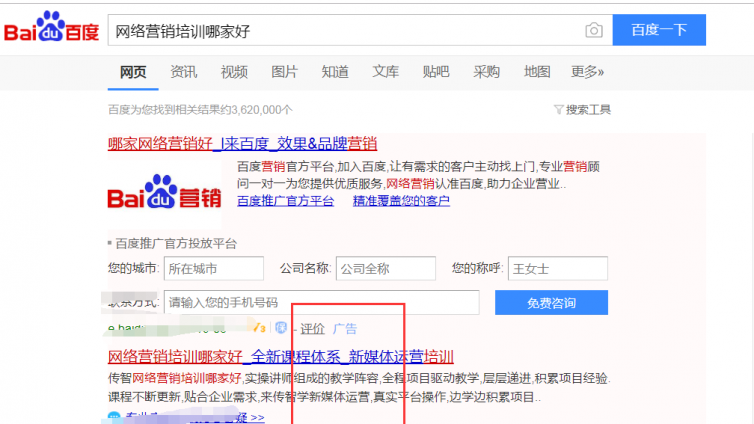Open the 图片 tab

(284, 72)
